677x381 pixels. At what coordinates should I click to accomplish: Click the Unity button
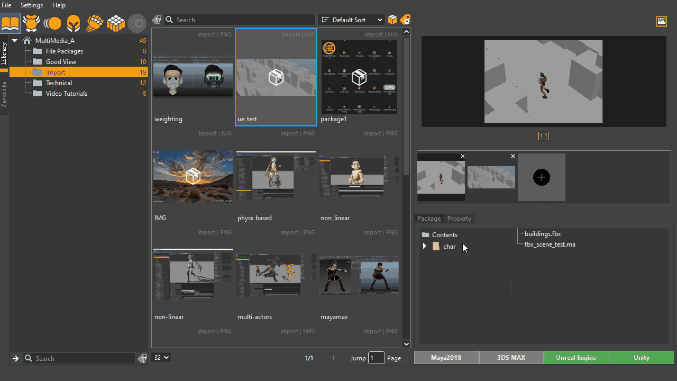click(x=641, y=358)
